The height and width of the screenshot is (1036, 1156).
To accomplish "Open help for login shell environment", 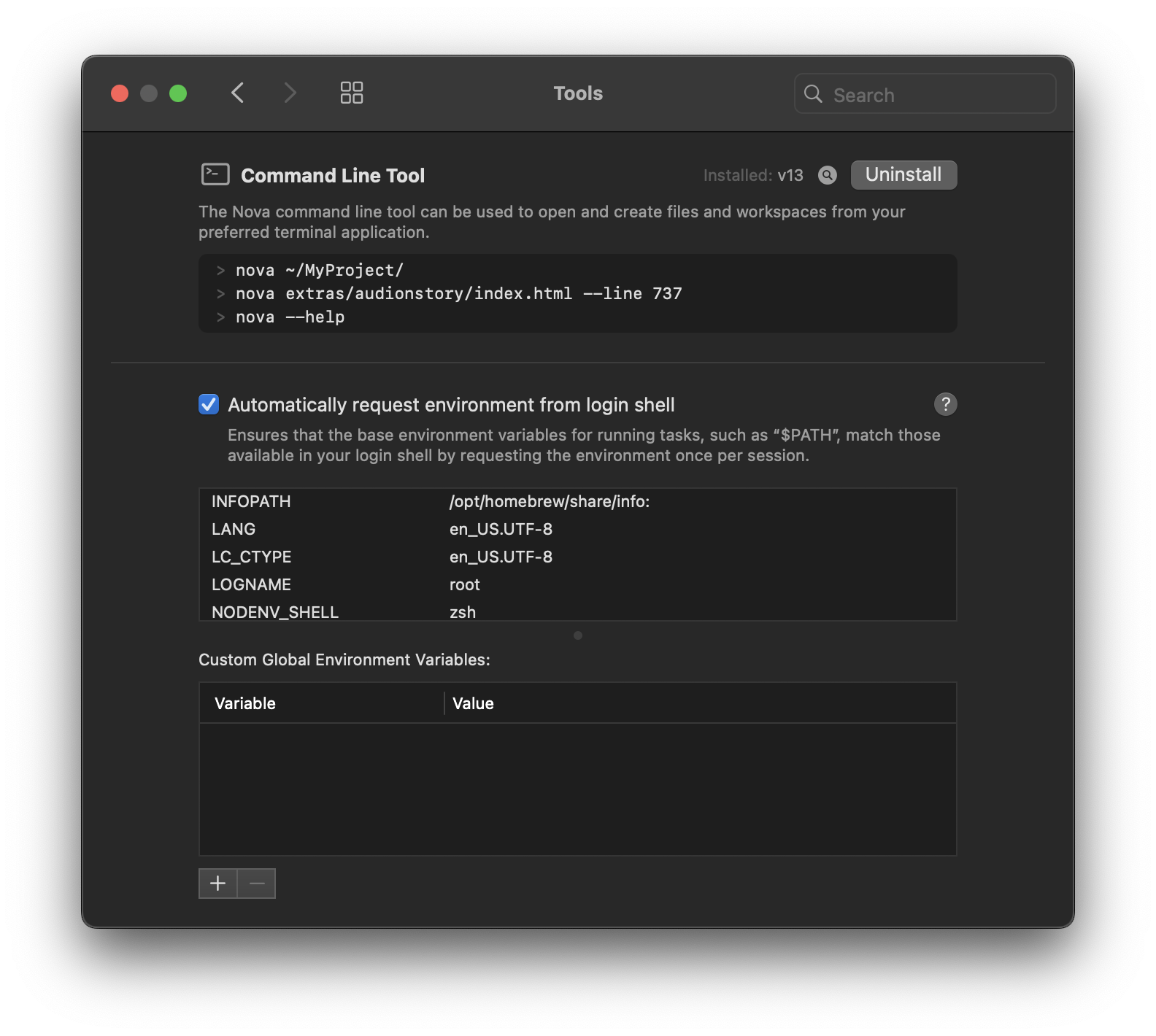I will click(946, 404).
